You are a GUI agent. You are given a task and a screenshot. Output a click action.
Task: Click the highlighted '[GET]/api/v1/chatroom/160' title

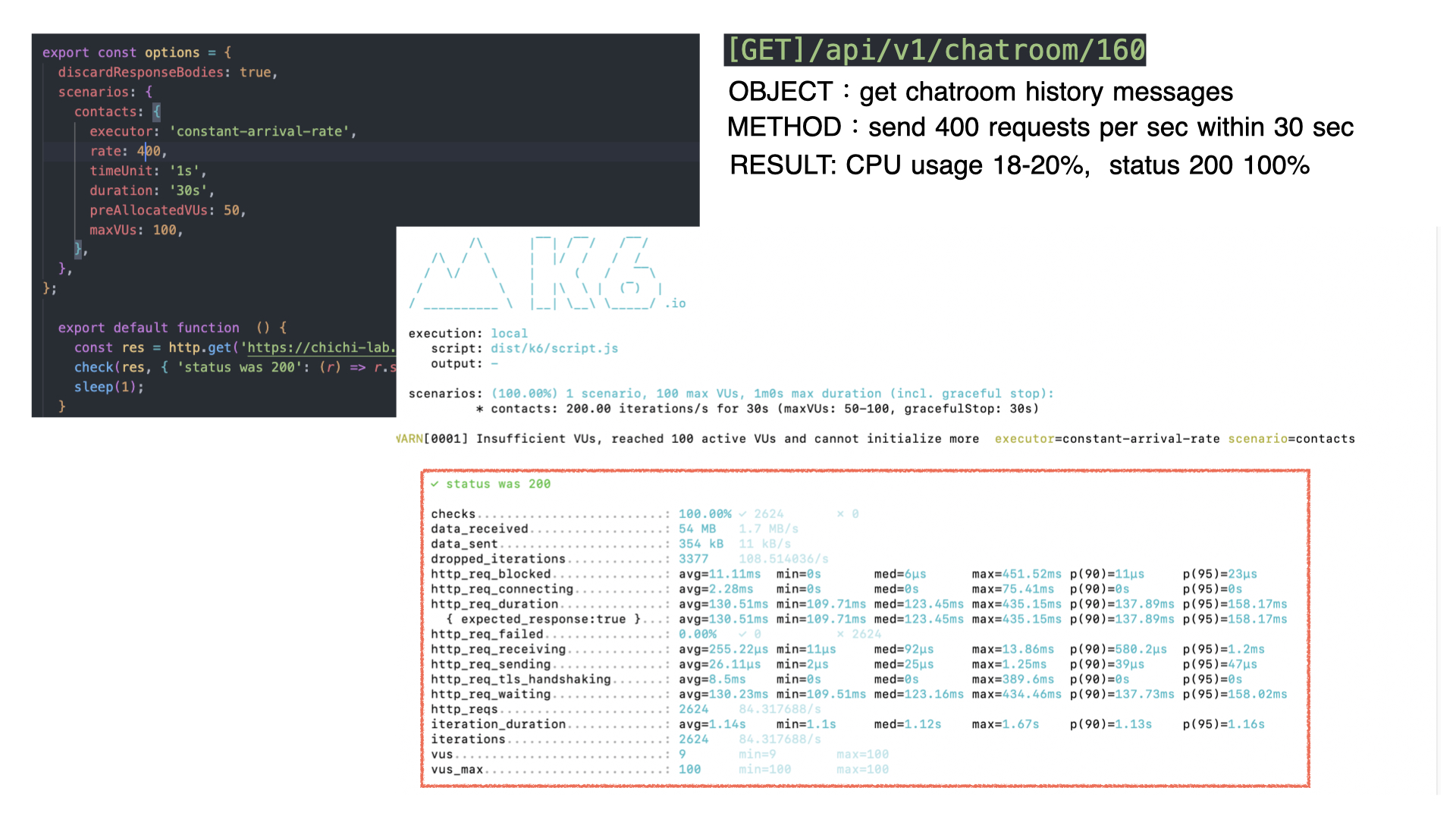click(934, 50)
